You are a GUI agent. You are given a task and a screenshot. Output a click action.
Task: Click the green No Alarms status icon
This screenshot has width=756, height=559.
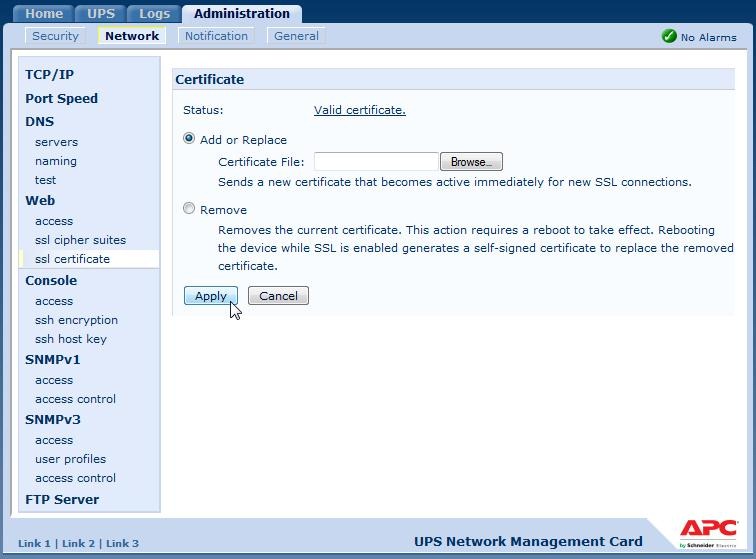pyautogui.click(x=669, y=36)
